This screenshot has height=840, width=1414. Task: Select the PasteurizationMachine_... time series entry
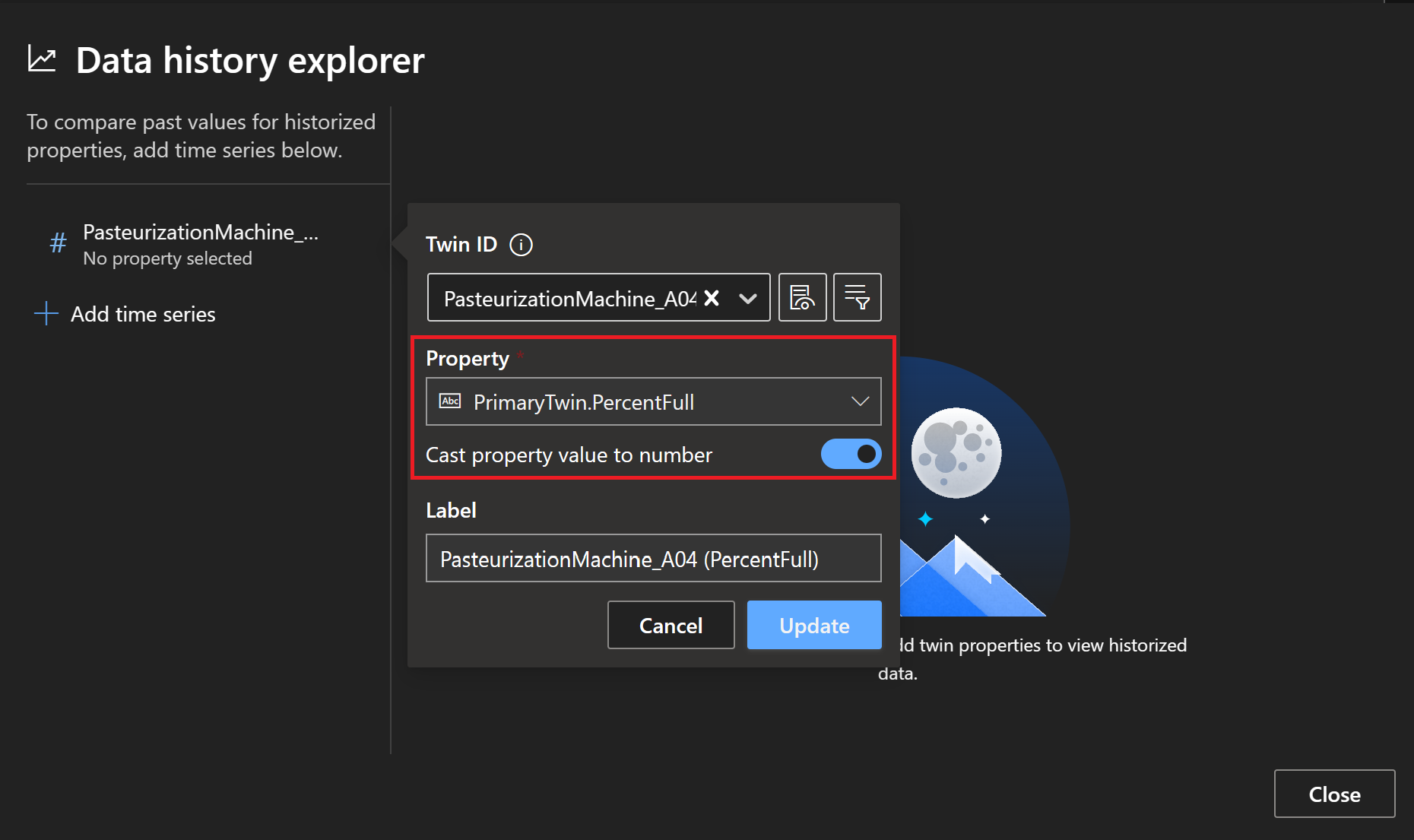(x=201, y=244)
